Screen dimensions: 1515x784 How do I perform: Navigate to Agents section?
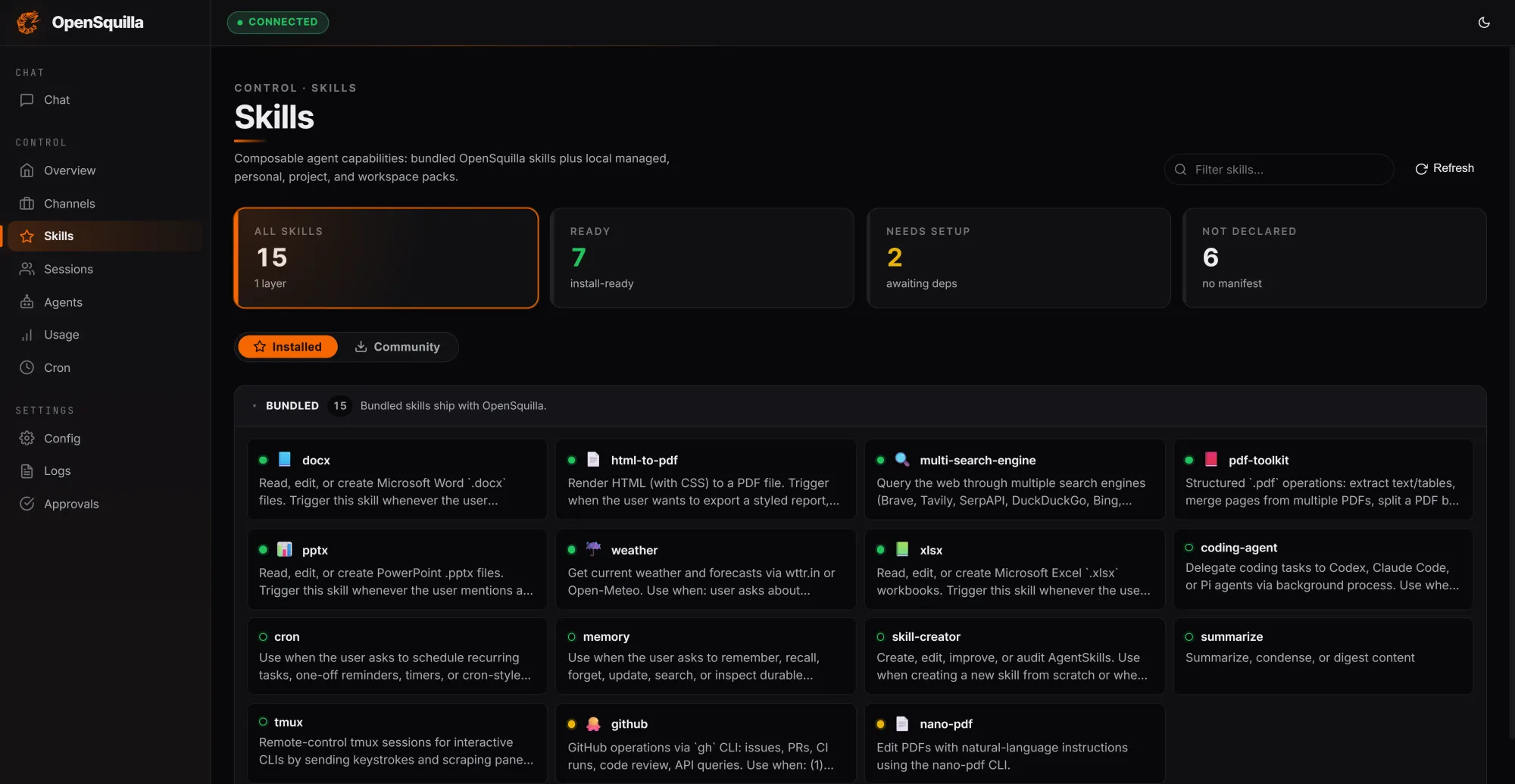pos(105,302)
